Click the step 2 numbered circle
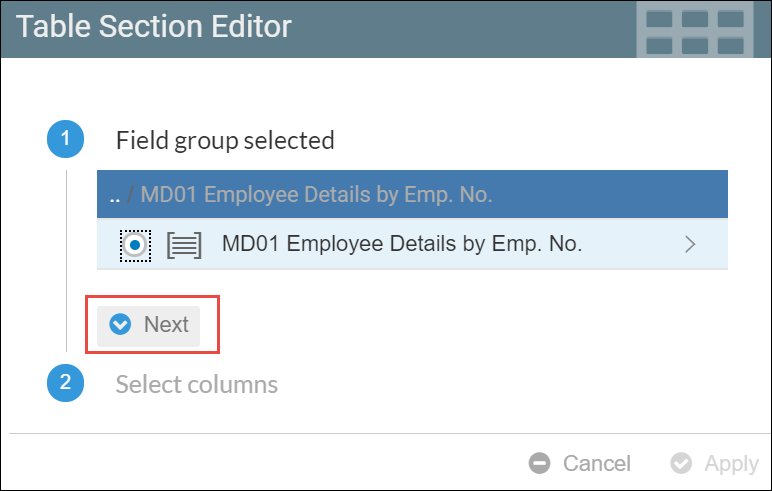 [65, 383]
